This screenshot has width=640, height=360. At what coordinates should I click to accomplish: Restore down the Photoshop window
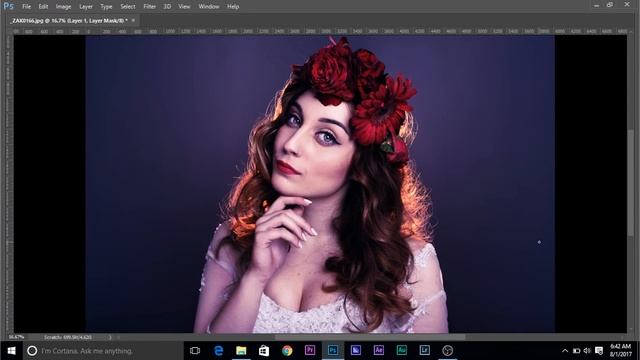(610, 5)
